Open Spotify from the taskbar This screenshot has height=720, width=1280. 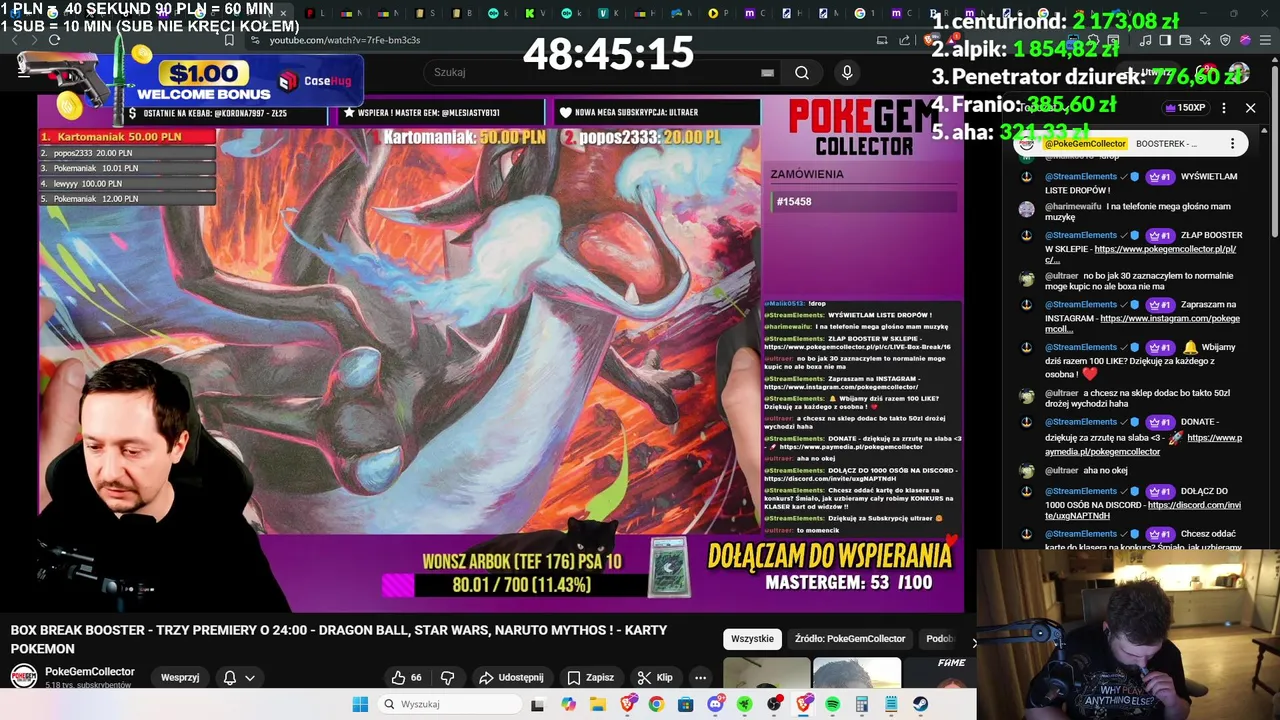coord(833,704)
